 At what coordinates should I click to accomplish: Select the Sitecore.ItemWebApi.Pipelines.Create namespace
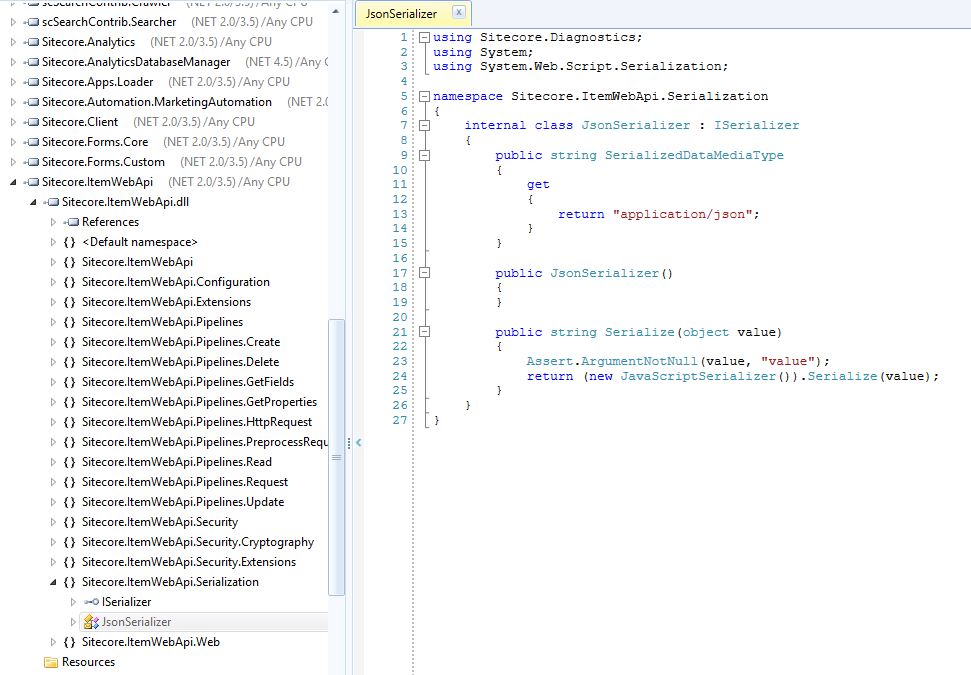tap(181, 342)
